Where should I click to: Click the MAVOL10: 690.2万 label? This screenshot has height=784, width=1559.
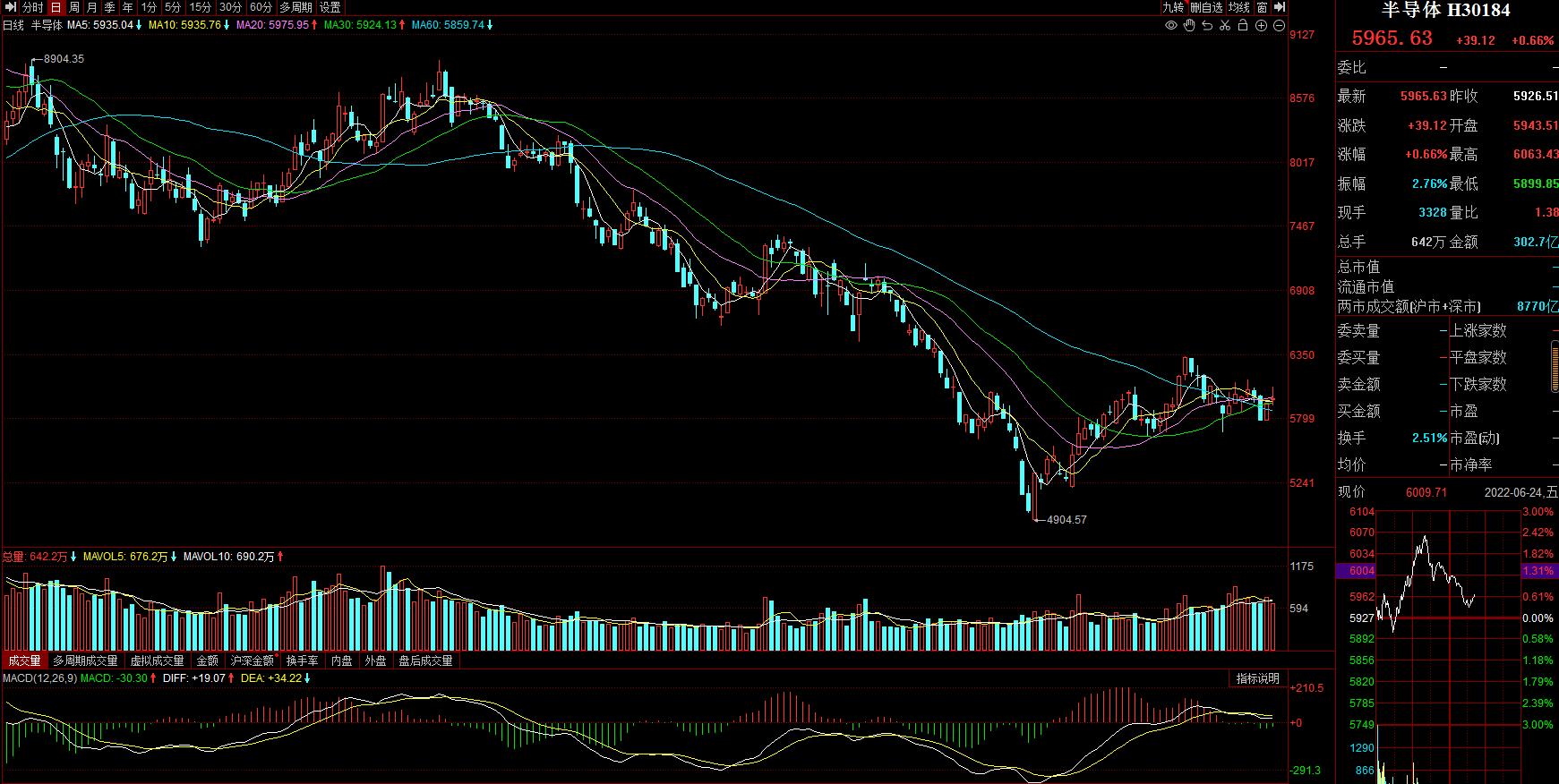[x=228, y=557]
